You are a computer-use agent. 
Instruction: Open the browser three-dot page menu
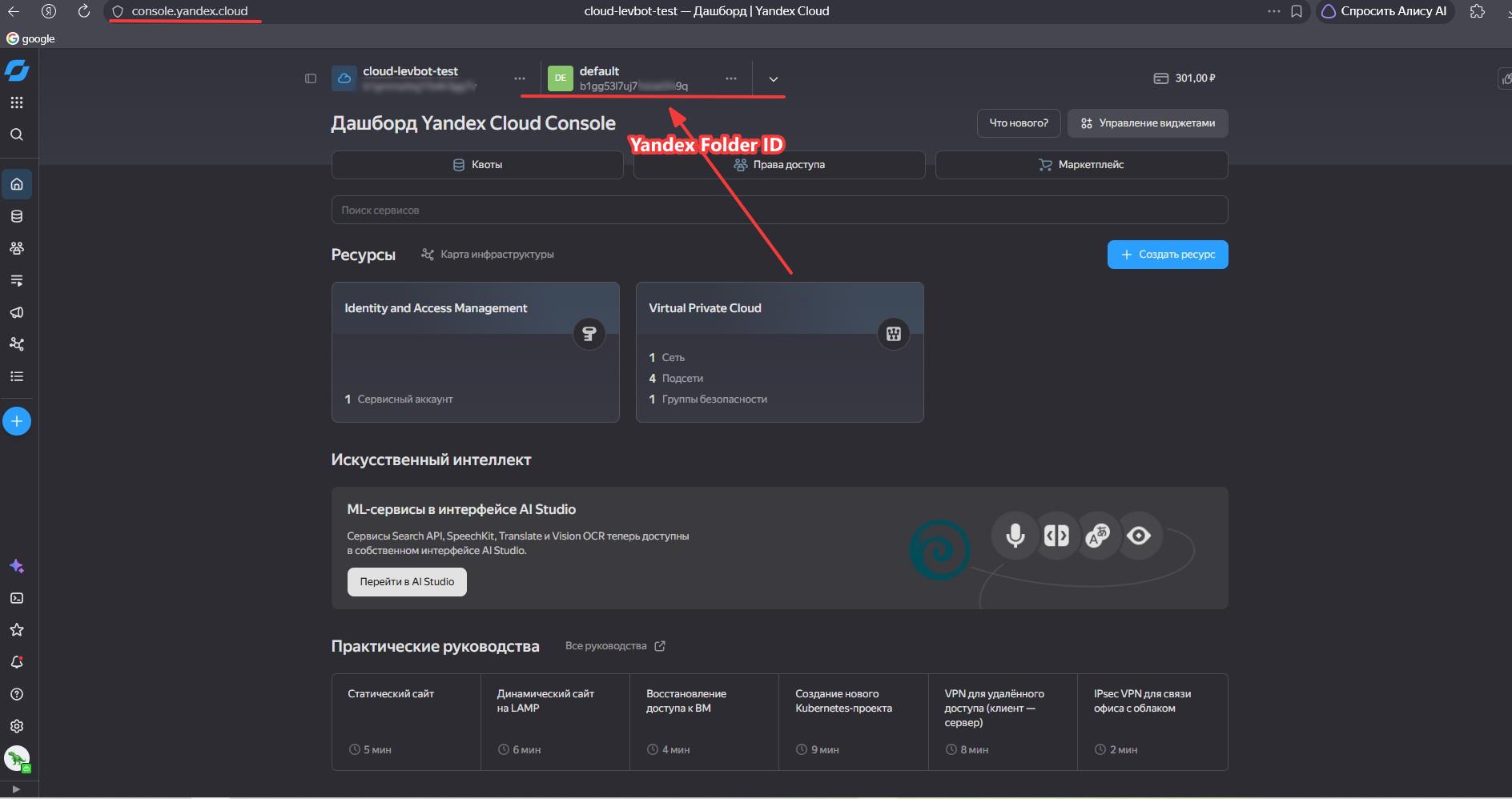[1274, 11]
